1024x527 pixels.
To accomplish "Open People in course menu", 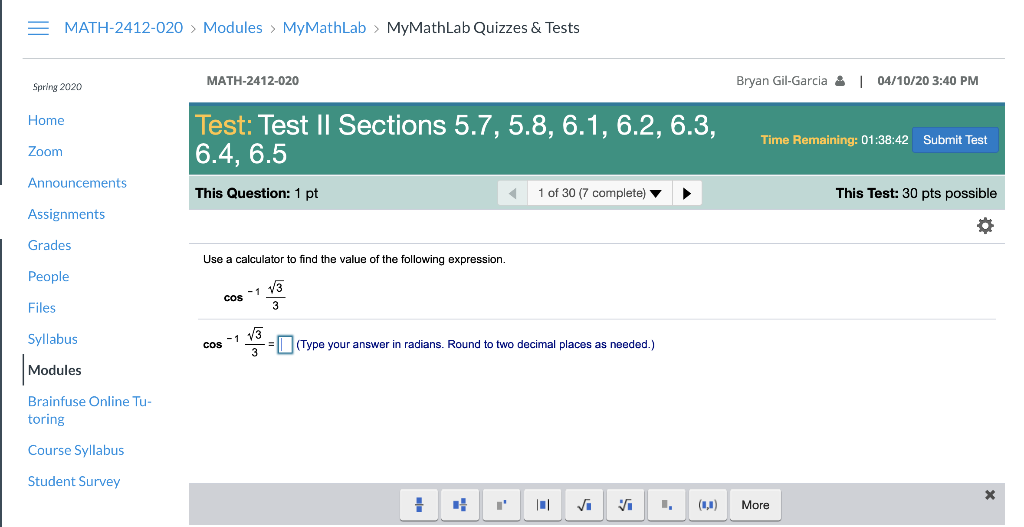I will (48, 277).
